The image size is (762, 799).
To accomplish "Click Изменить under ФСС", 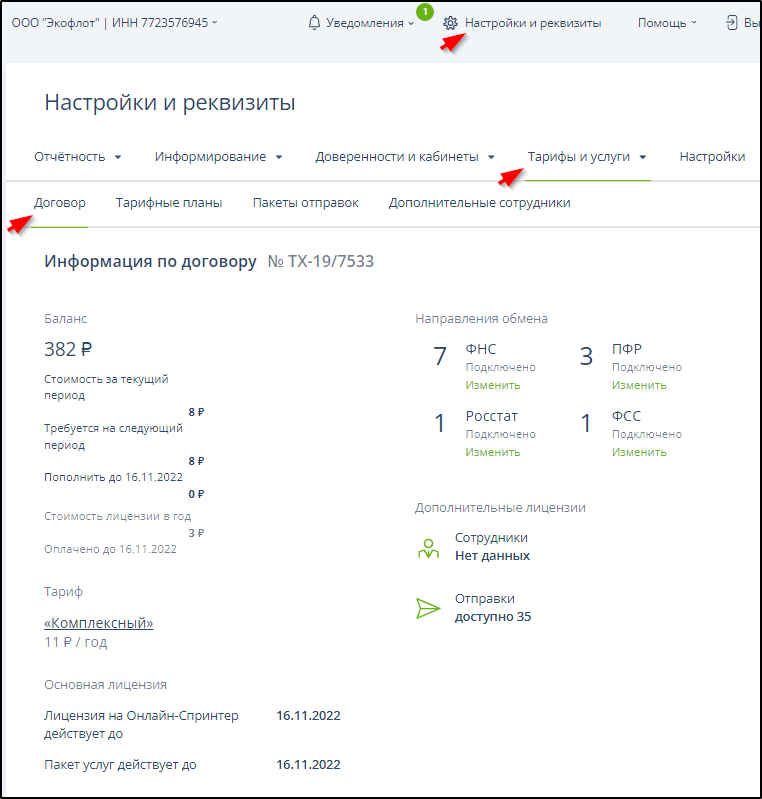I will (x=639, y=452).
